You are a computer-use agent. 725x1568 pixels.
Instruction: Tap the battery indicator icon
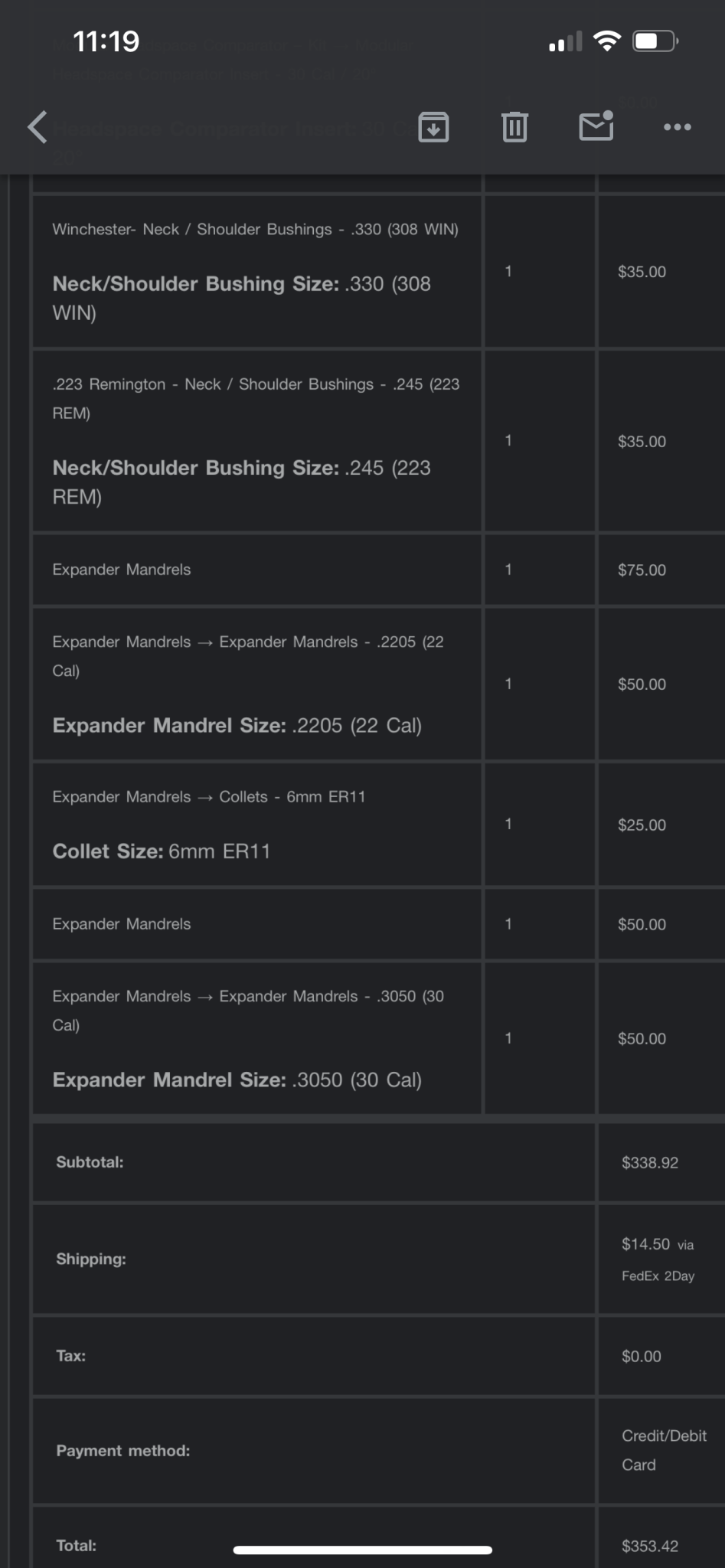(655, 41)
